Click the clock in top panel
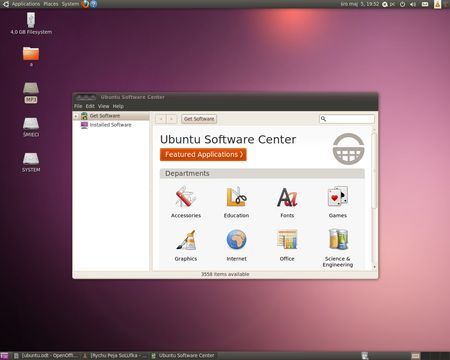450x360 pixels. point(360,4)
